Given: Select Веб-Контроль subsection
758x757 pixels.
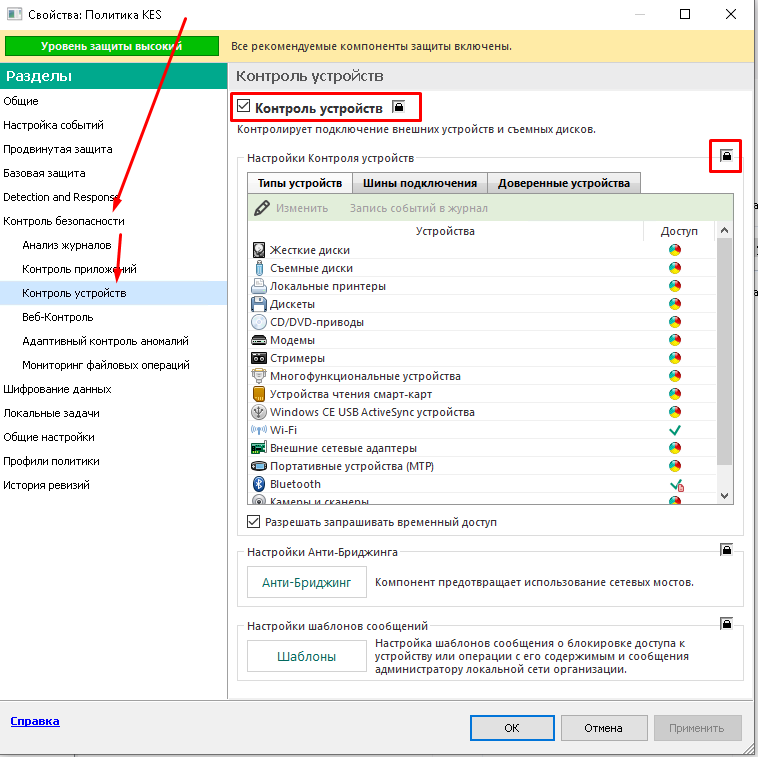Looking at the screenshot, I should (x=114, y=317).
